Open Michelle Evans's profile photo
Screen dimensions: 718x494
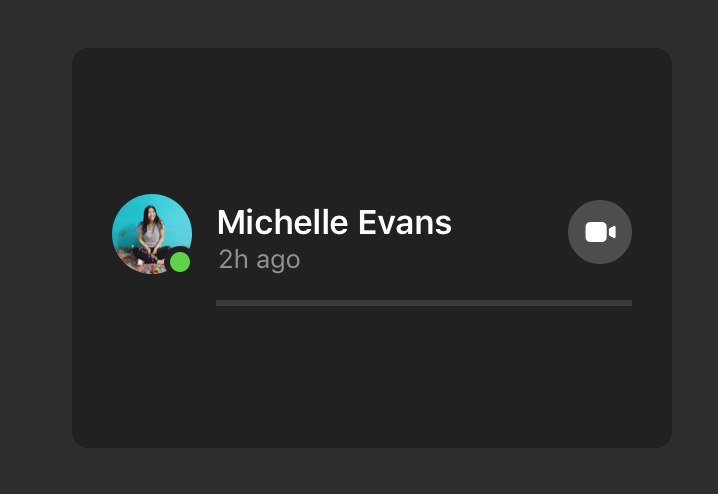pyautogui.click(x=152, y=234)
